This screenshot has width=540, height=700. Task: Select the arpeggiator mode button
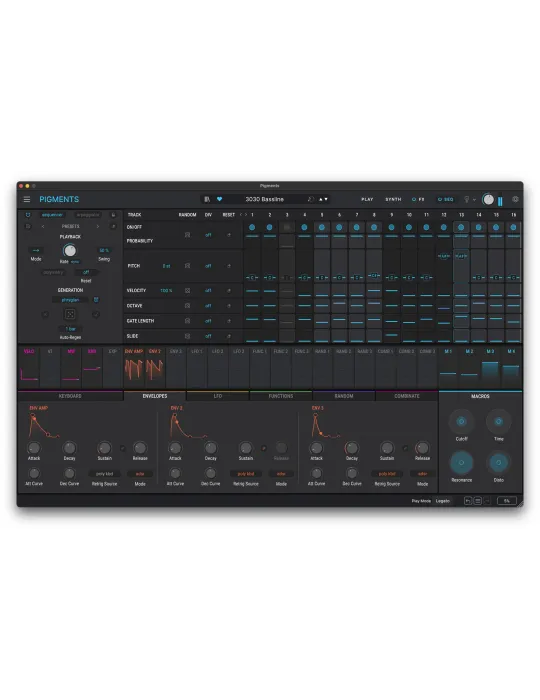[88, 215]
